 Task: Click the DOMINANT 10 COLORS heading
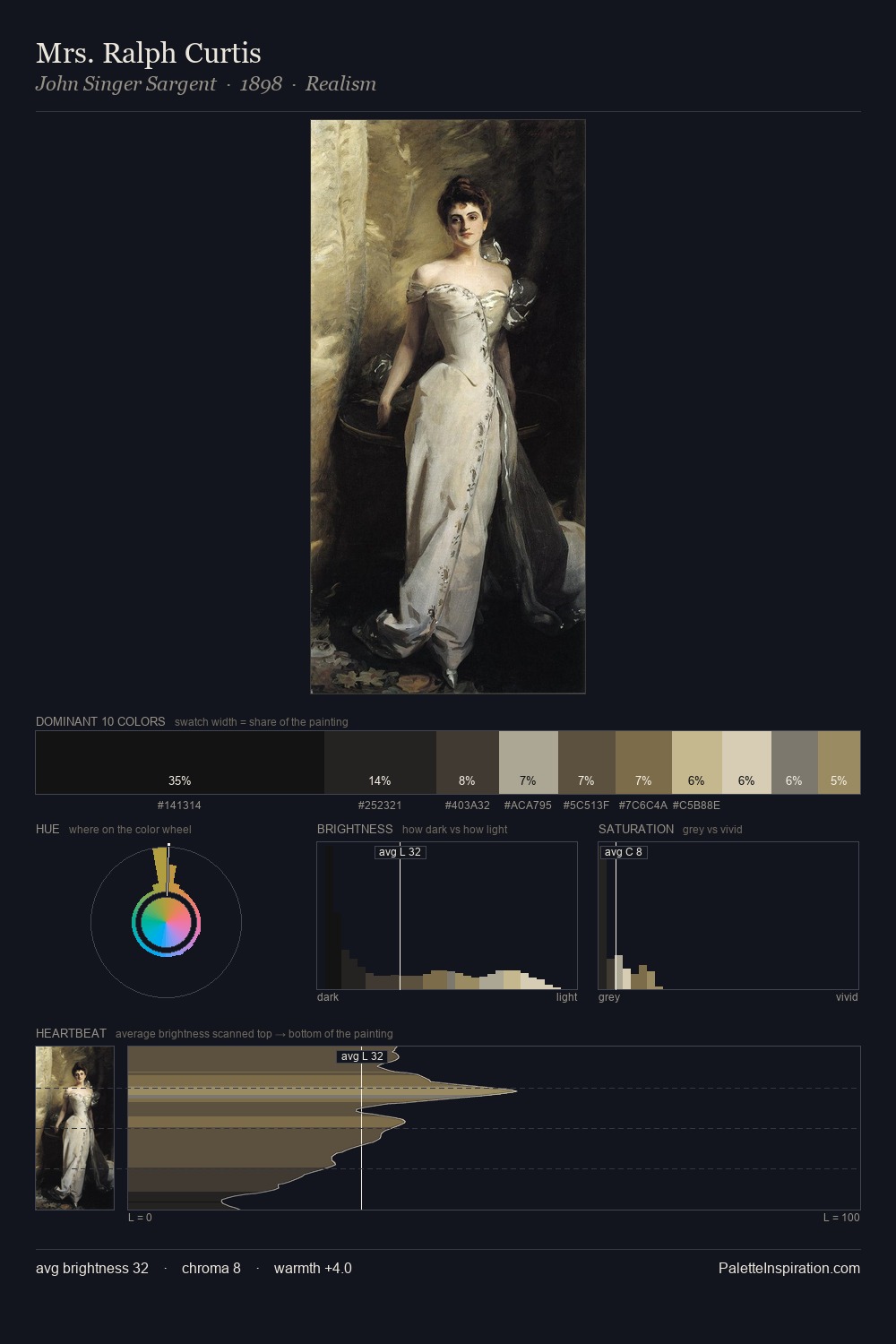(x=100, y=721)
